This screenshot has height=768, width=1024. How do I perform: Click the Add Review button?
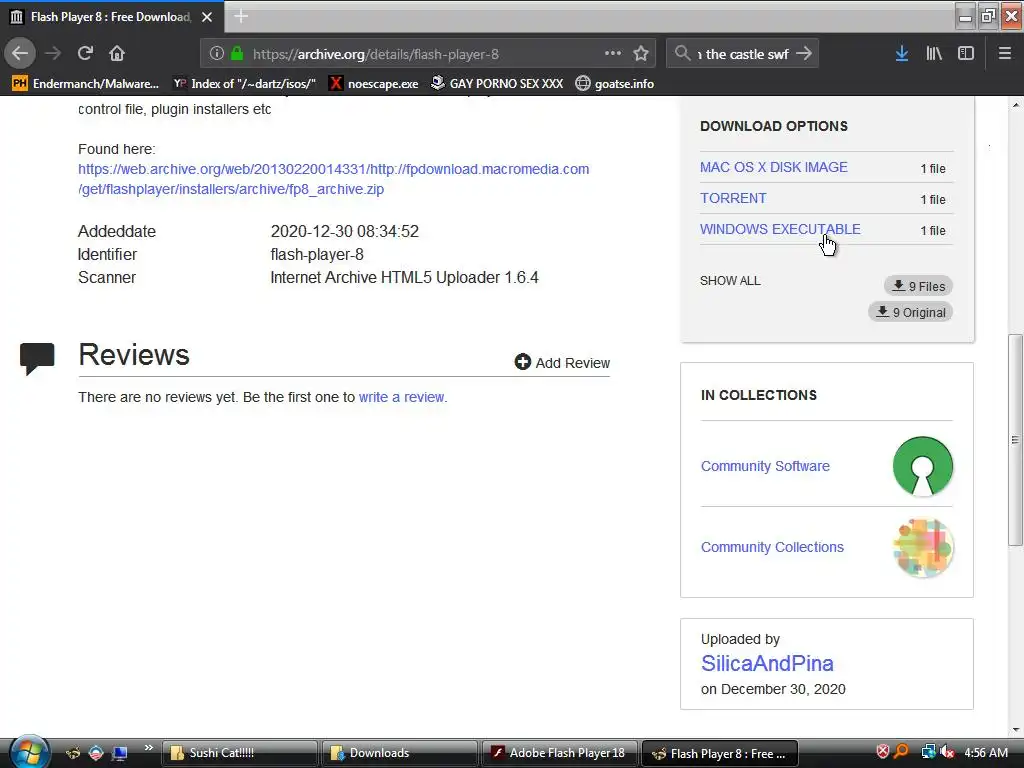562,362
